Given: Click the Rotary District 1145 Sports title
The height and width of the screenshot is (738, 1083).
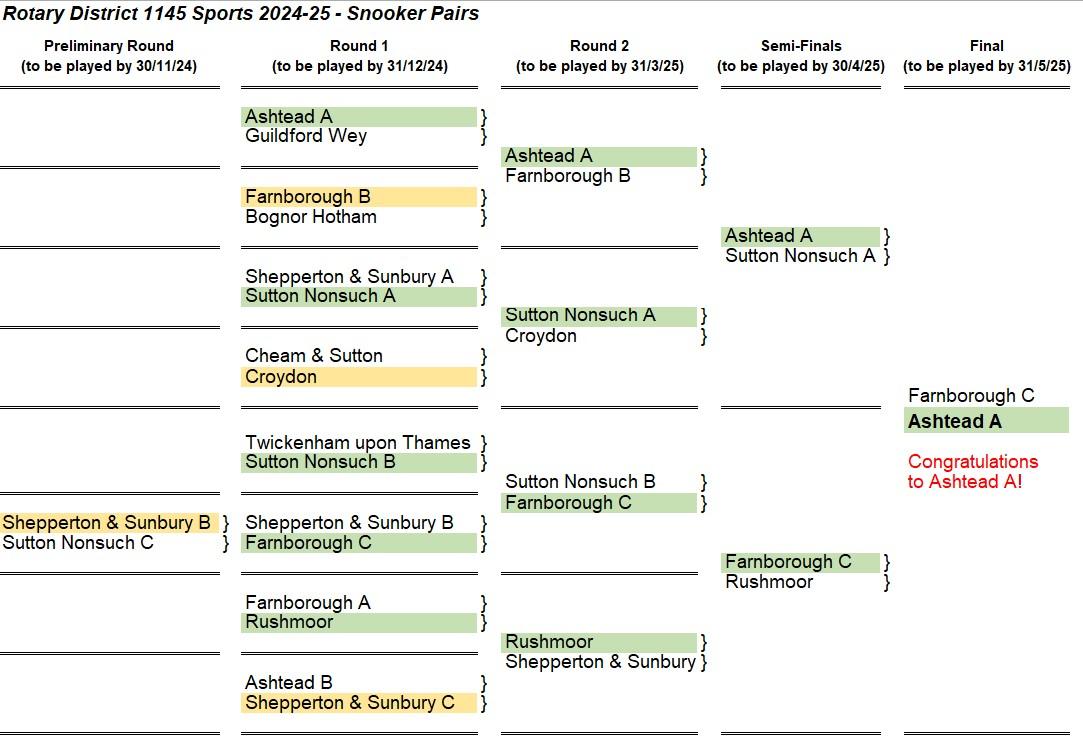Looking at the screenshot, I should point(240,13).
